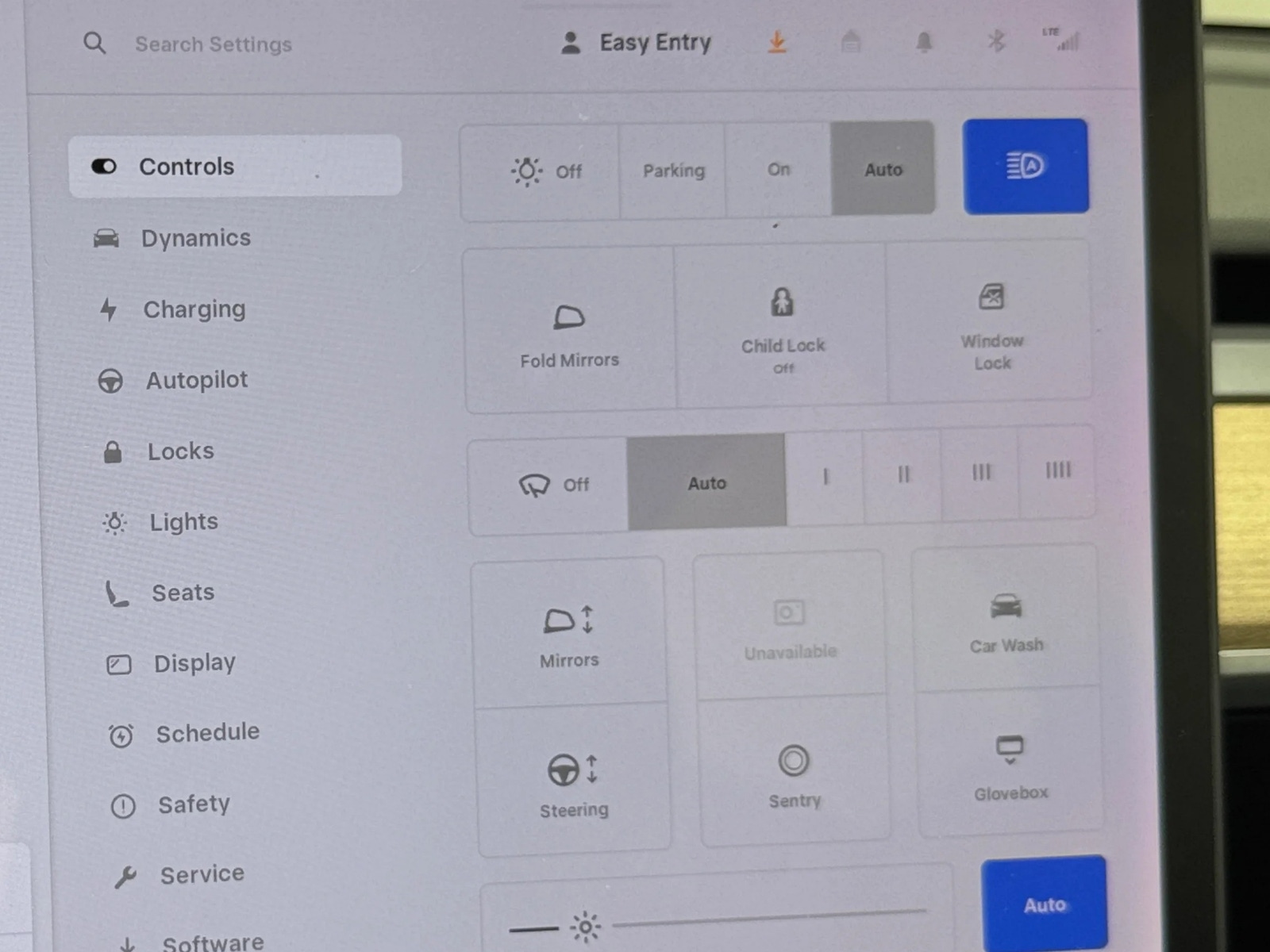Tap the Fold Mirrors icon
The image size is (1270, 952).
coord(569,318)
